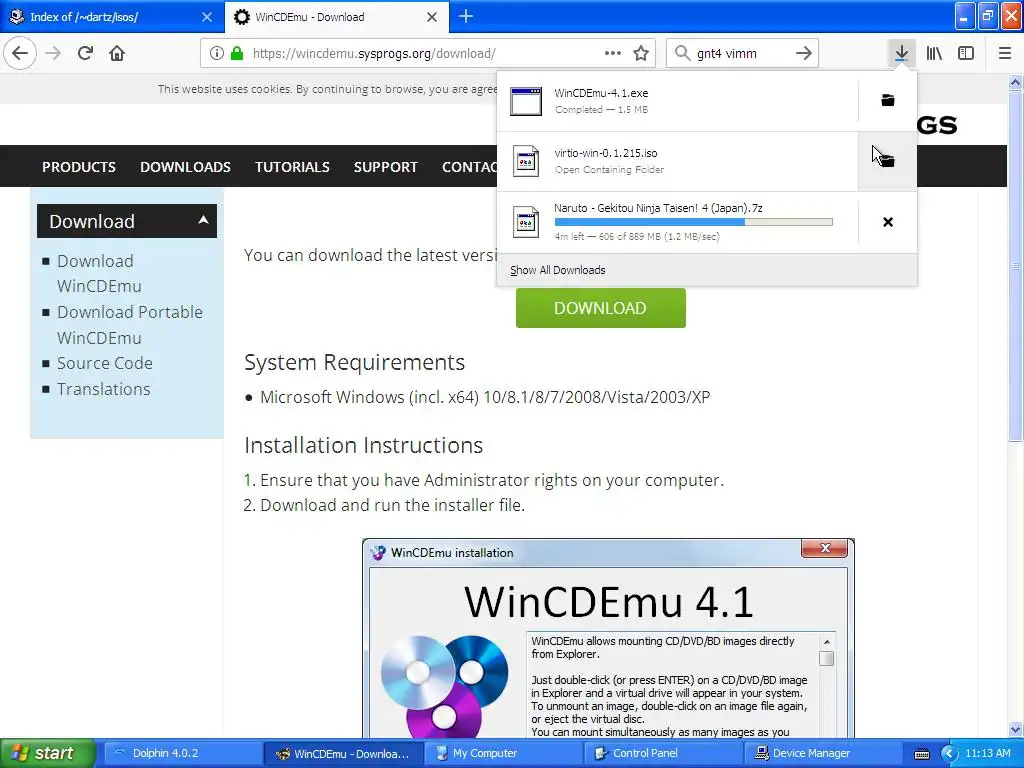This screenshot has width=1024, height=768.
Task: Click the Naruto download progress bar
Action: click(694, 222)
